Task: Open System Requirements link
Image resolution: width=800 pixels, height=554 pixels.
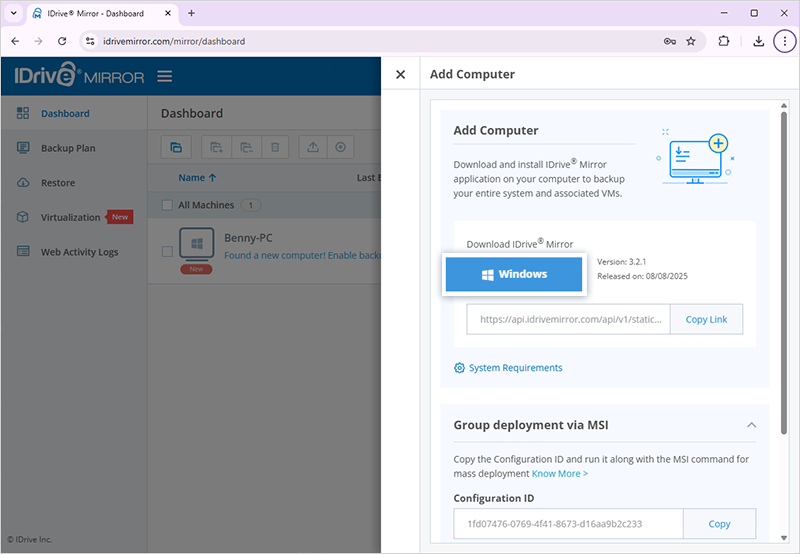Action: [515, 368]
